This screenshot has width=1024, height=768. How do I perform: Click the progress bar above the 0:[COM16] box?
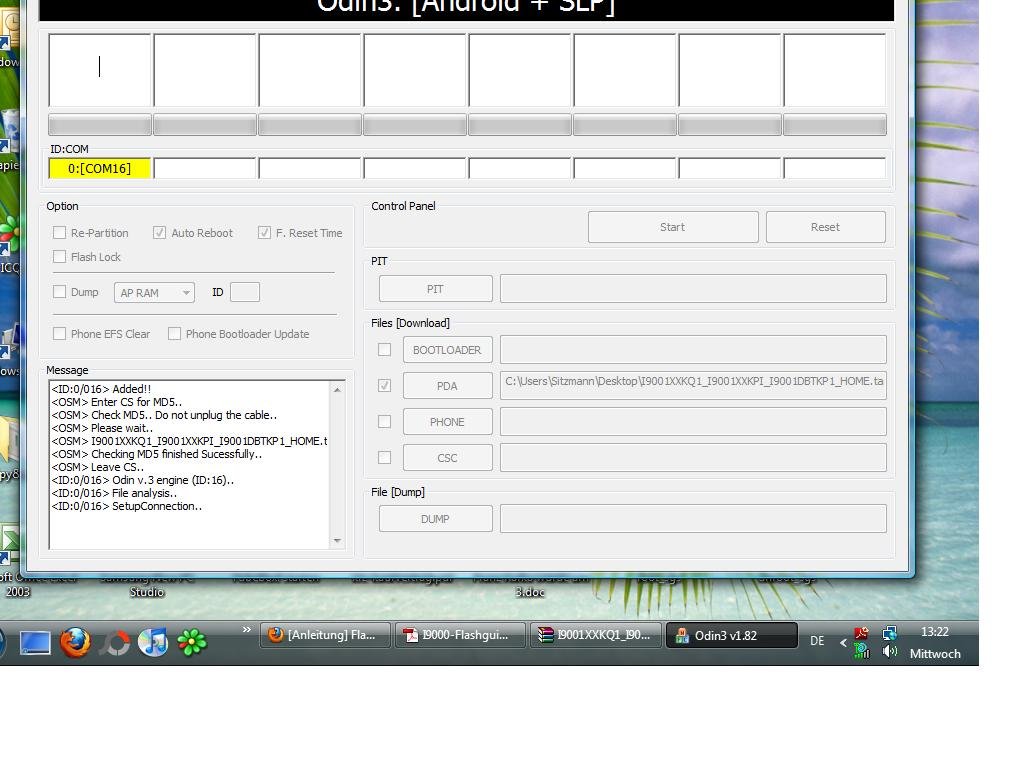[x=100, y=125]
